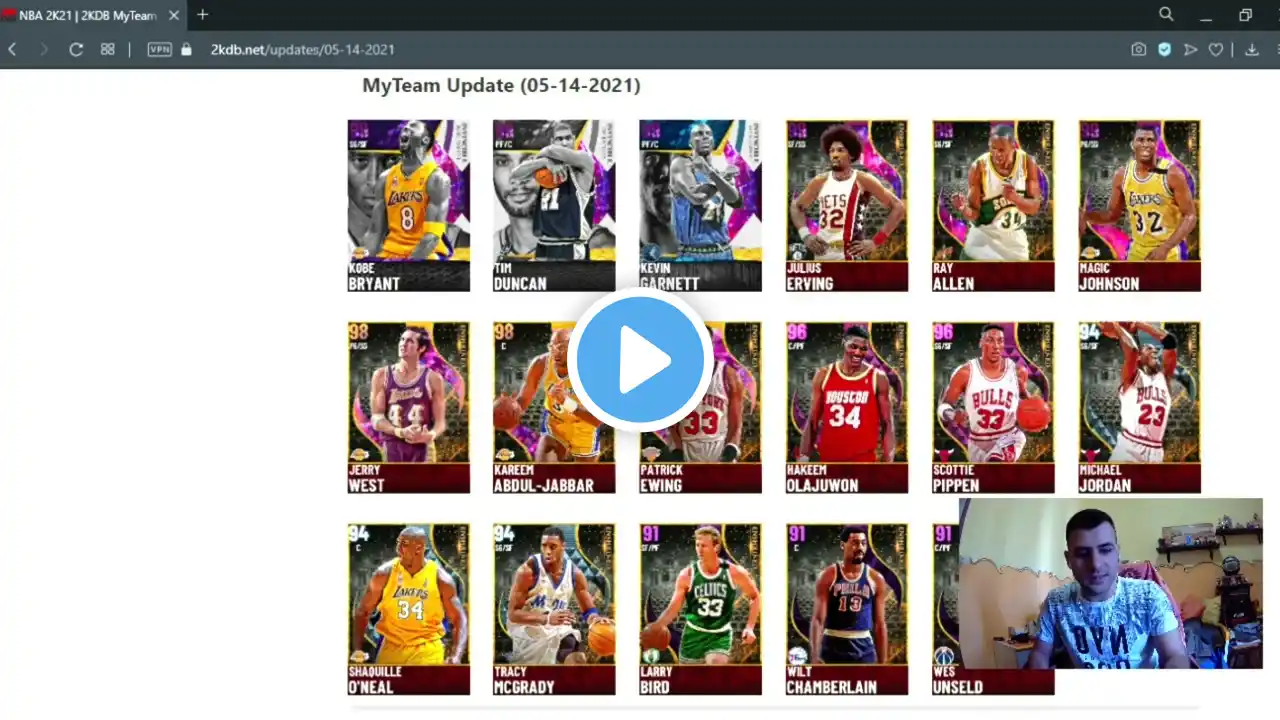Select the Julius Erving card
The height and width of the screenshot is (720, 1280).
(x=847, y=206)
